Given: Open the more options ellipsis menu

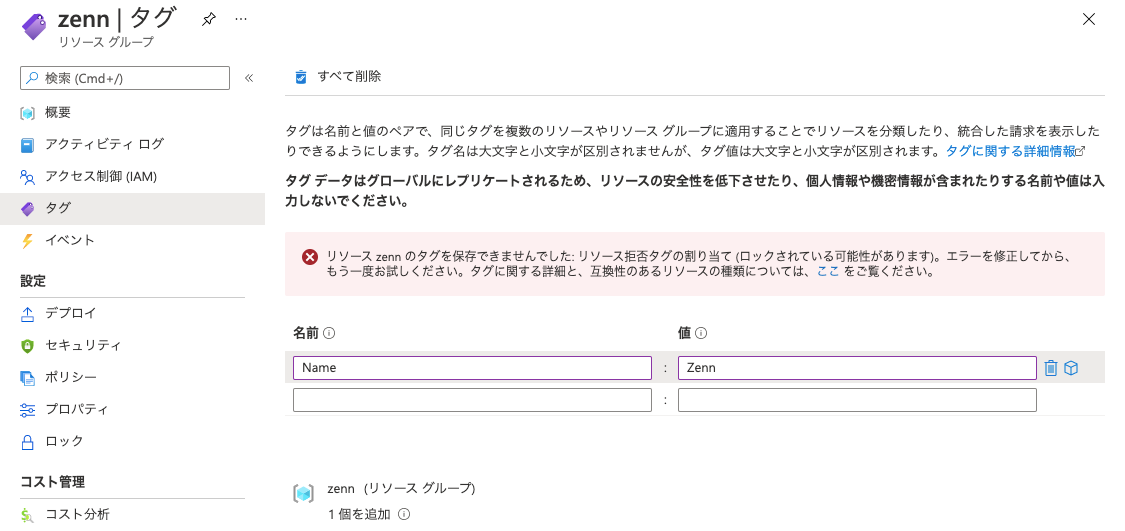Looking at the screenshot, I should click(x=241, y=19).
